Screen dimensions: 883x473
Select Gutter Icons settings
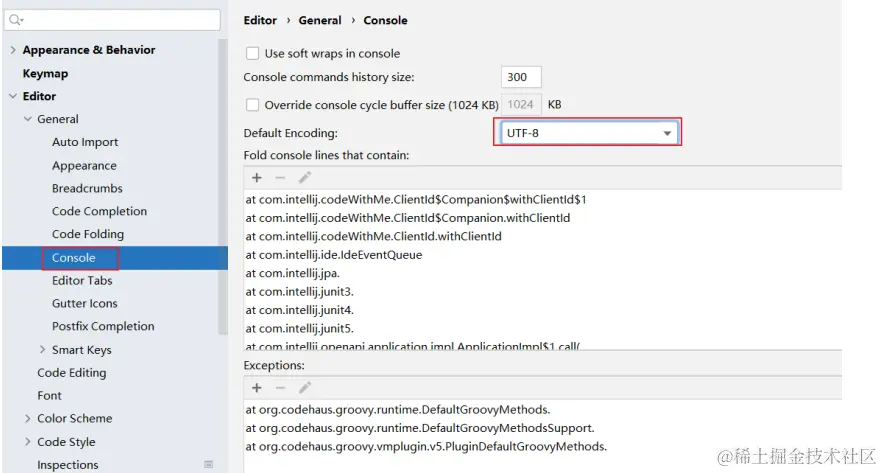click(x=85, y=304)
